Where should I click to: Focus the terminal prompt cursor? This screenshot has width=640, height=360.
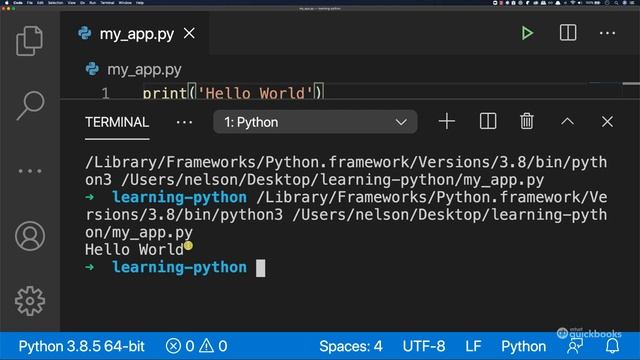click(x=260, y=268)
